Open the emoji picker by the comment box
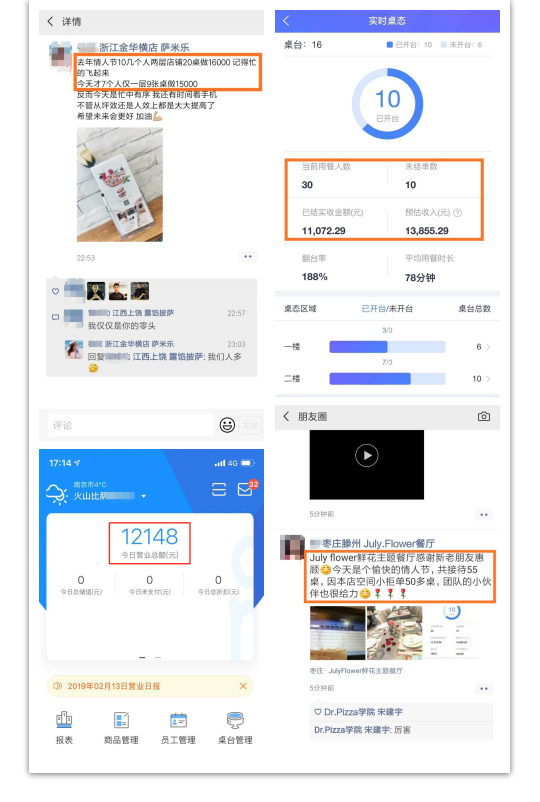Image resolution: width=540 pixels, height=802 pixels. (227, 425)
